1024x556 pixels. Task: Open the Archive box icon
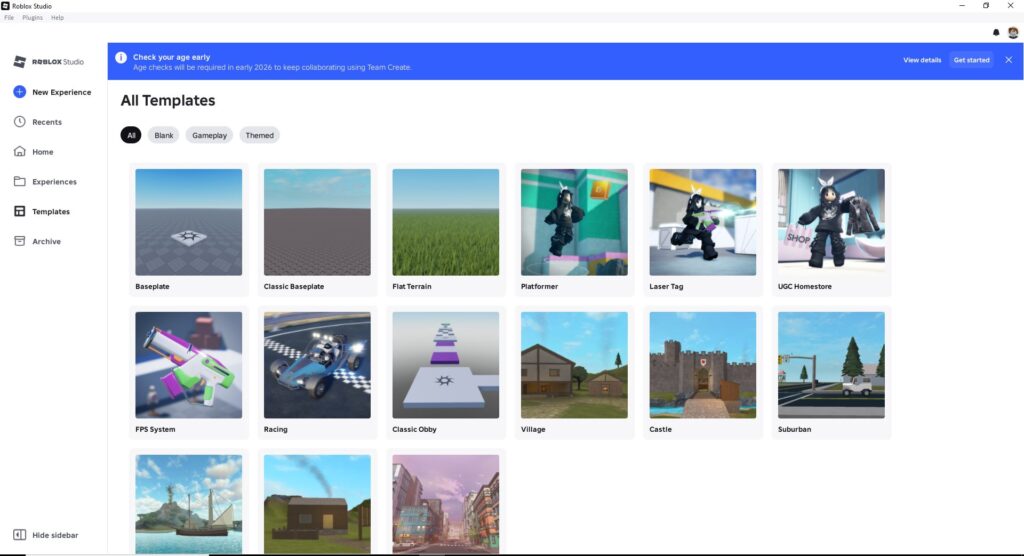pyautogui.click(x=20, y=241)
